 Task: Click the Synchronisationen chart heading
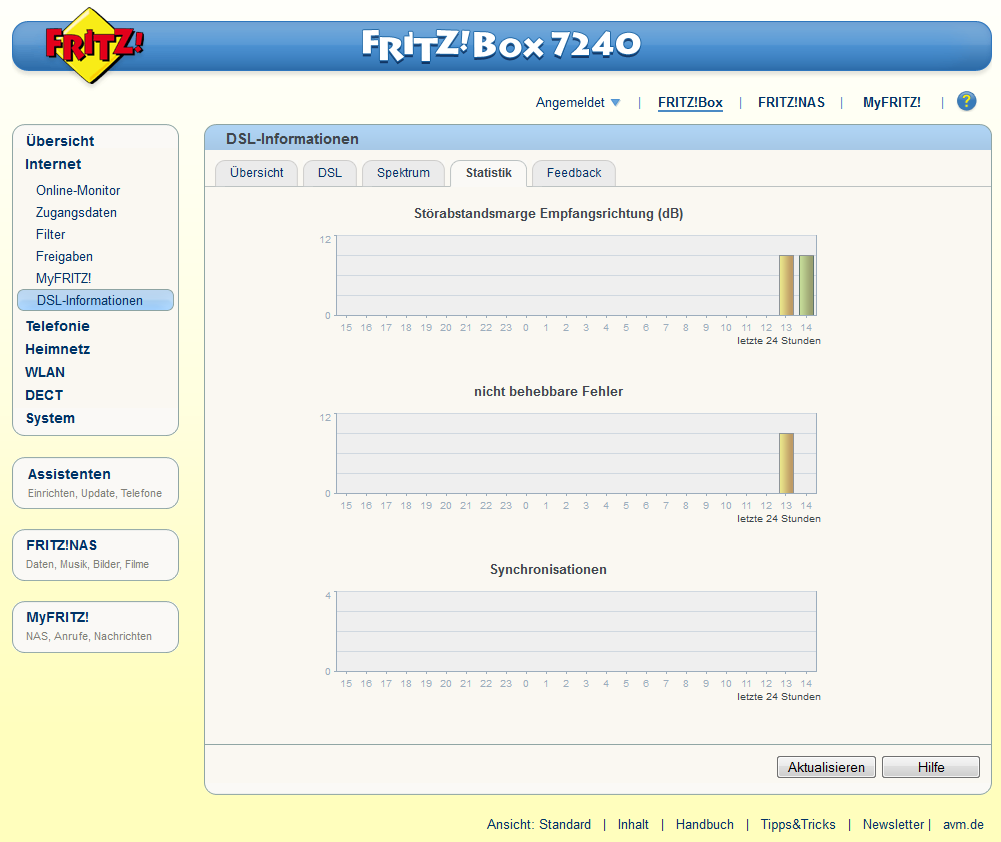548,569
